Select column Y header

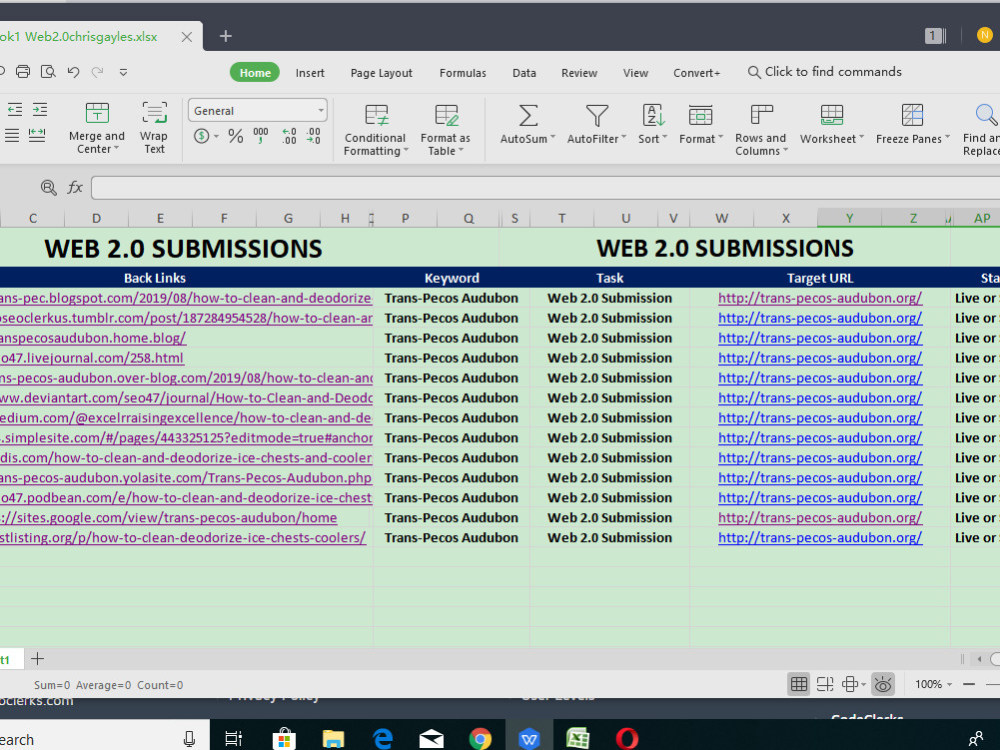pyautogui.click(x=849, y=218)
